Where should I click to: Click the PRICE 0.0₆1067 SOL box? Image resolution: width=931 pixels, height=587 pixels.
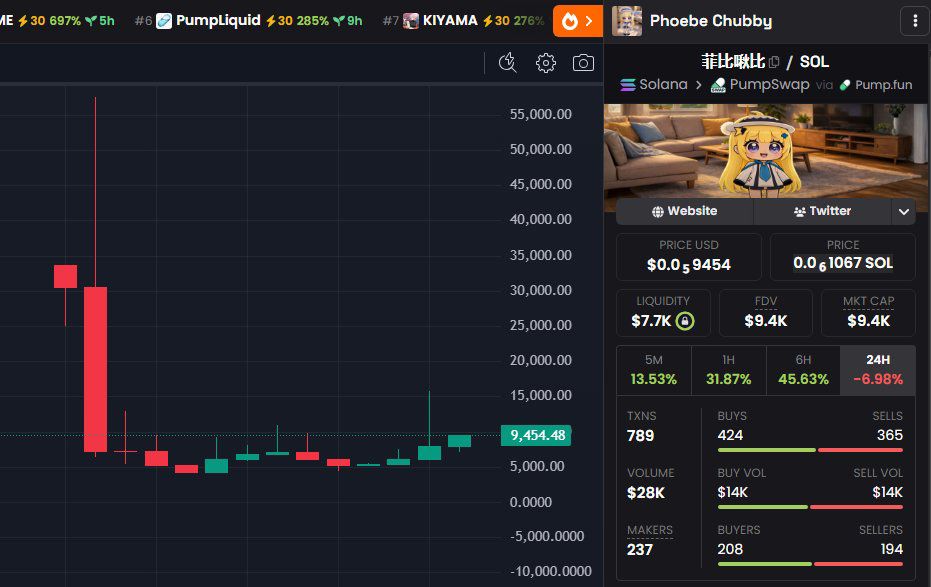point(843,256)
